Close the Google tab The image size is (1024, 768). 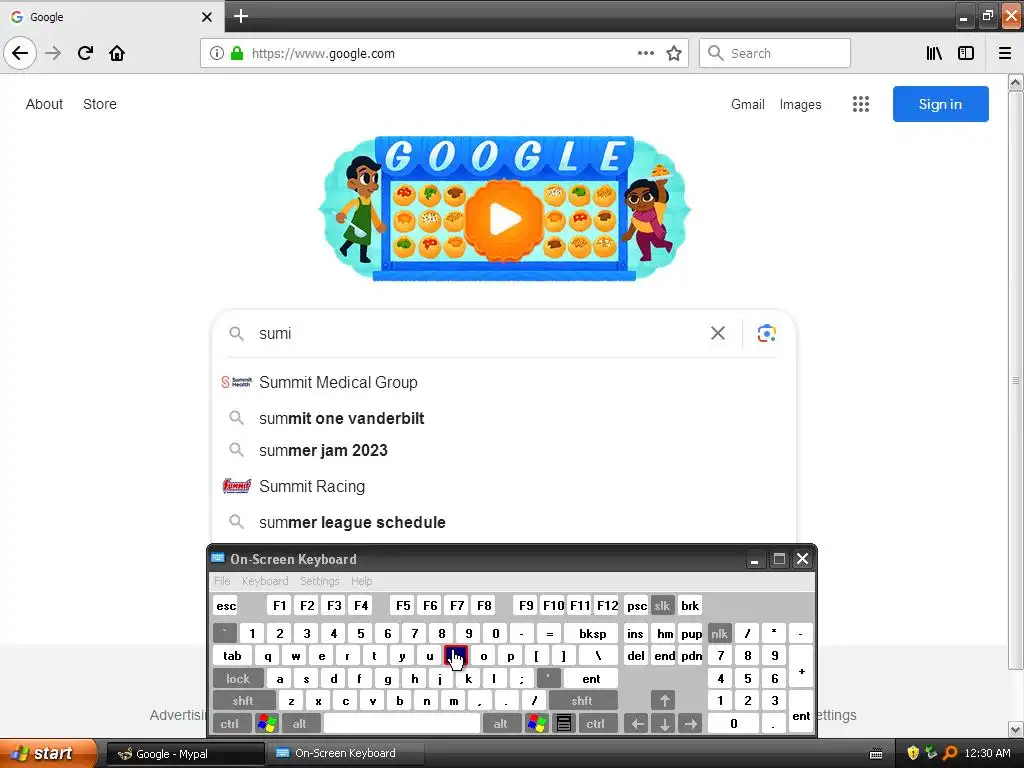point(206,17)
